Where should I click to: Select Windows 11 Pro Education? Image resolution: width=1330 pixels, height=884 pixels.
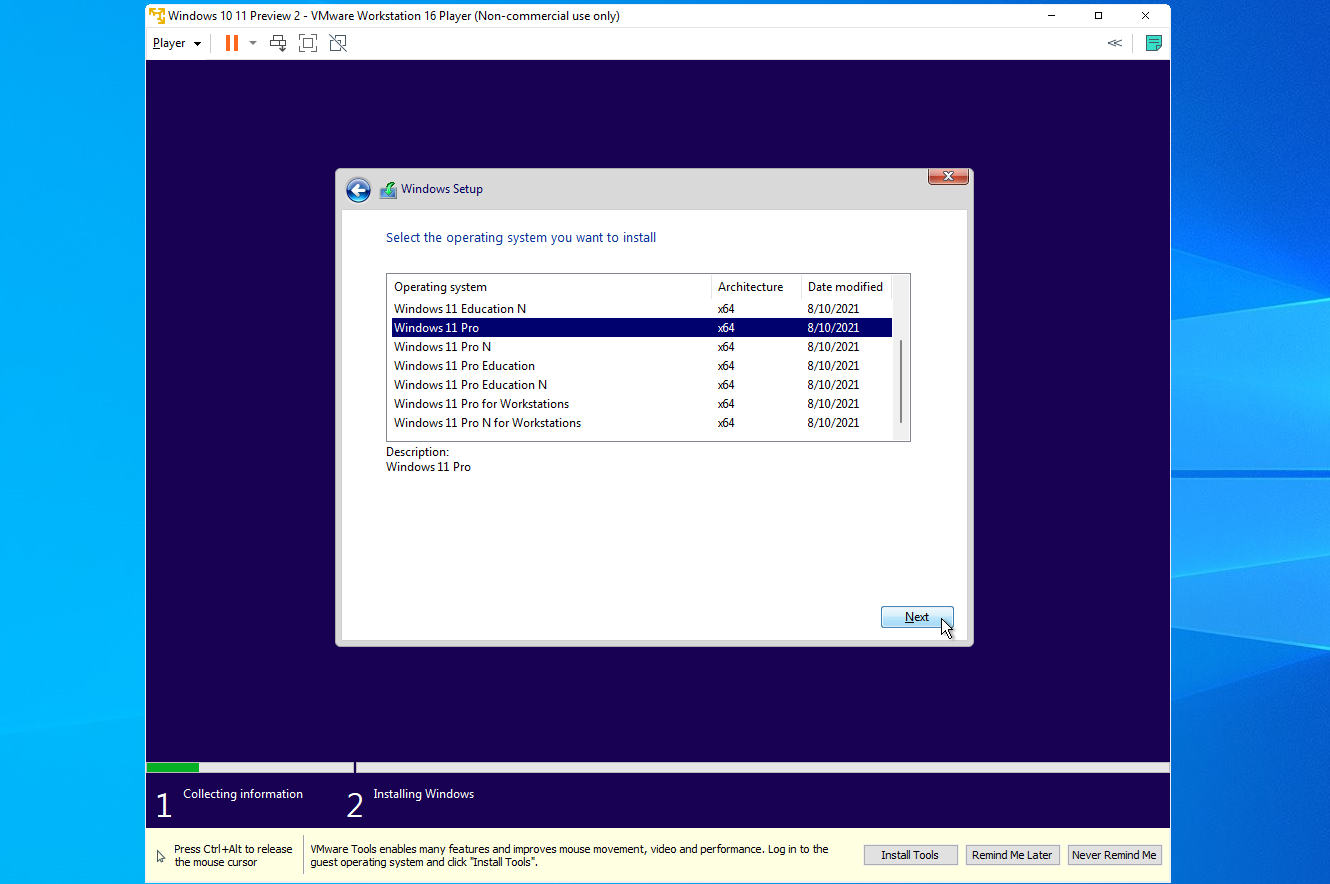coord(641,366)
